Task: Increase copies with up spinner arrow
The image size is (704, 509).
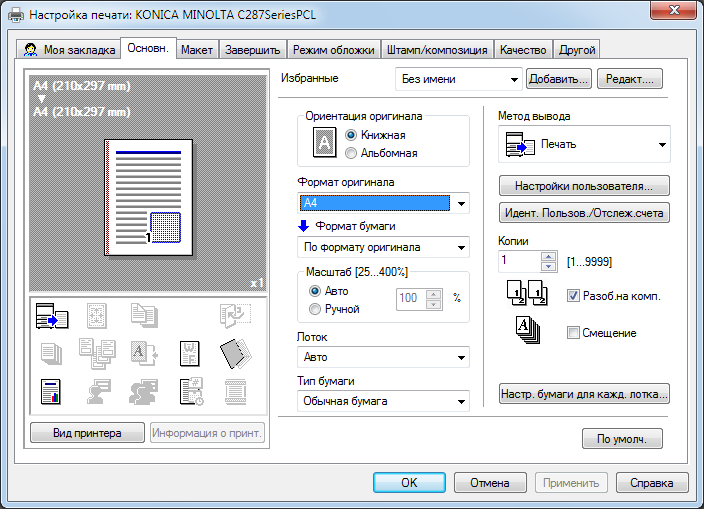Action: coord(549,257)
